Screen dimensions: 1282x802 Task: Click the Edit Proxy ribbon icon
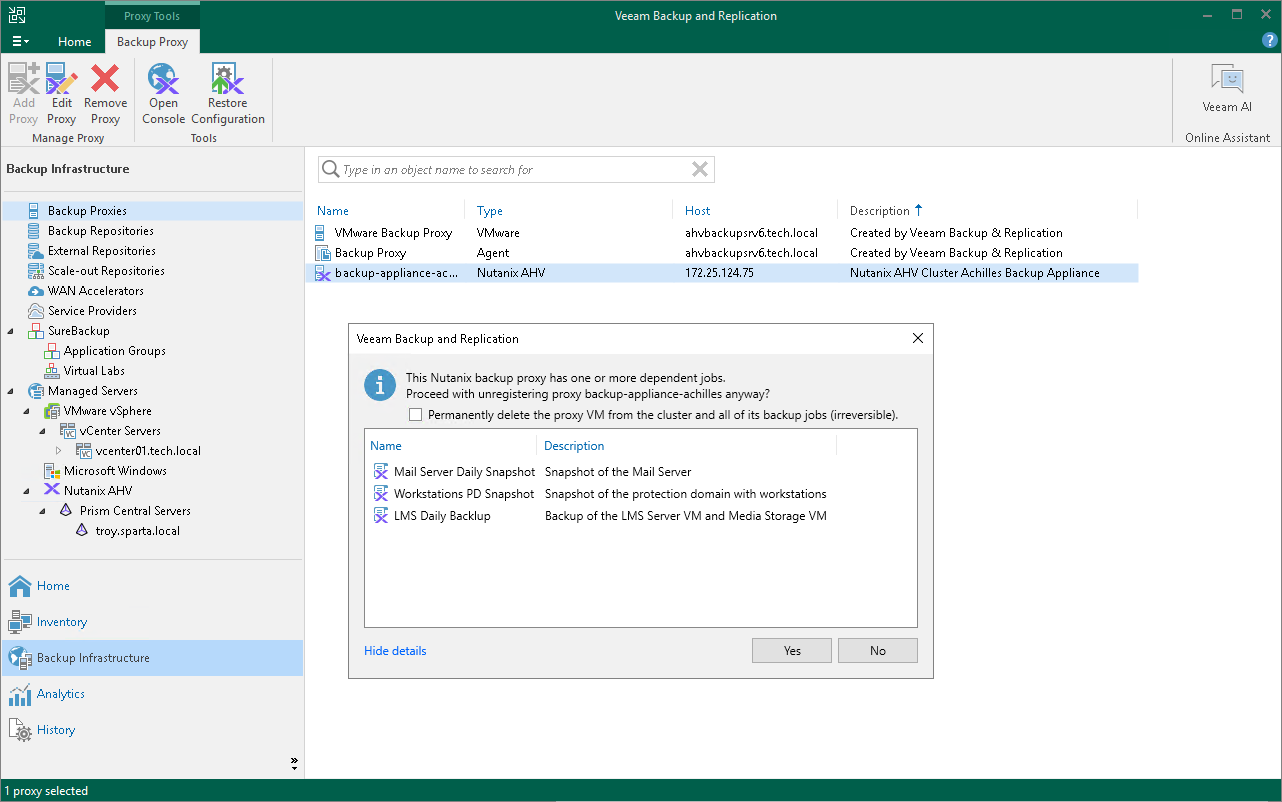click(62, 78)
